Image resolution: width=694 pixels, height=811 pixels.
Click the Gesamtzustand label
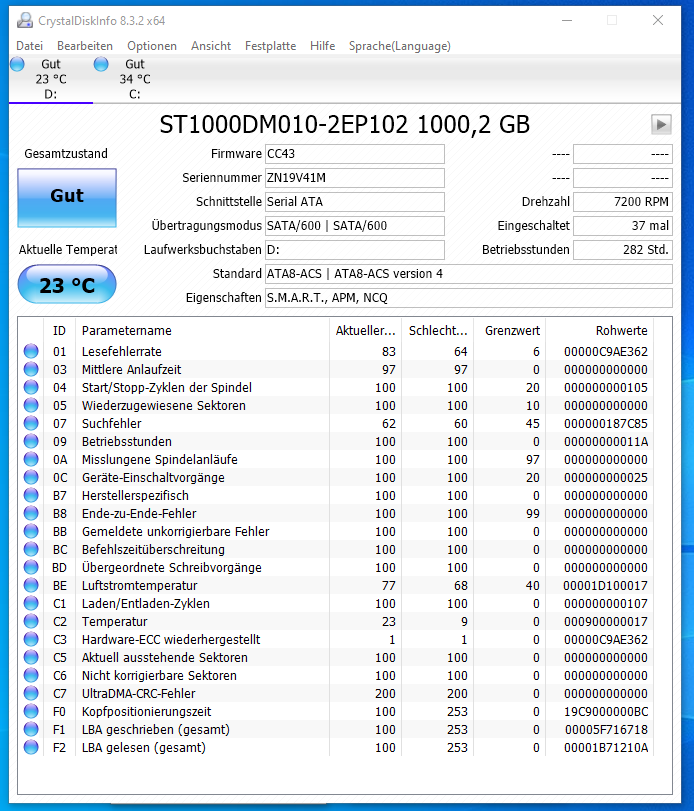(66, 154)
